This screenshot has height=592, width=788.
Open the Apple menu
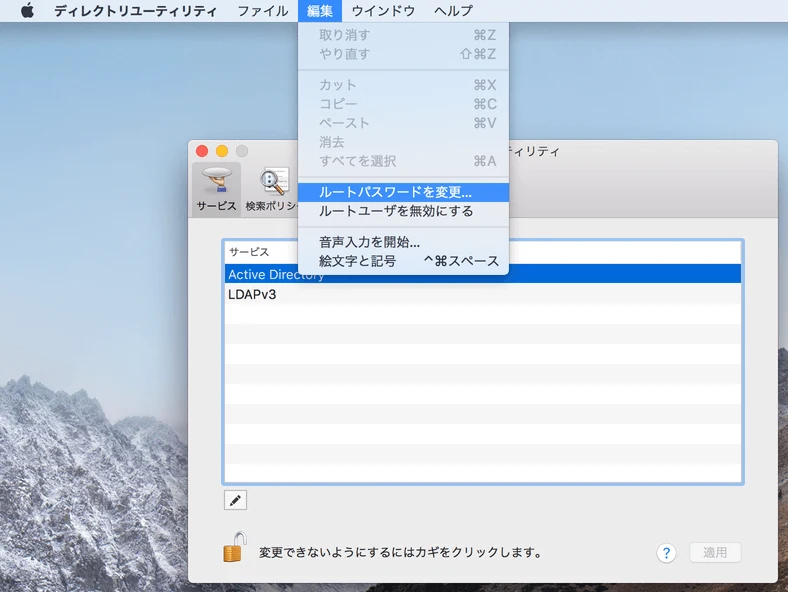click(x=28, y=11)
